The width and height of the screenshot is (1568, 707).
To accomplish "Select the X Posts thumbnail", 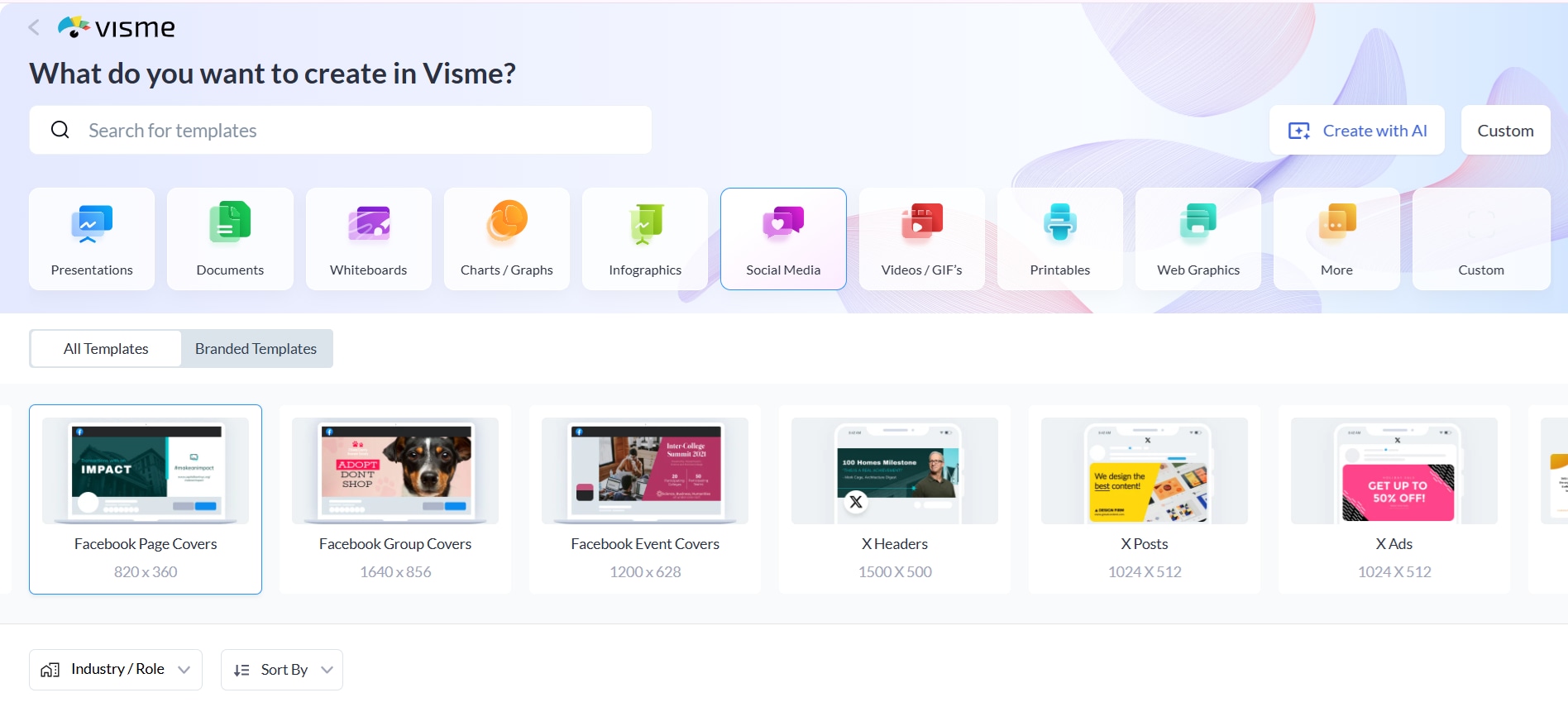I will click(x=1145, y=471).
